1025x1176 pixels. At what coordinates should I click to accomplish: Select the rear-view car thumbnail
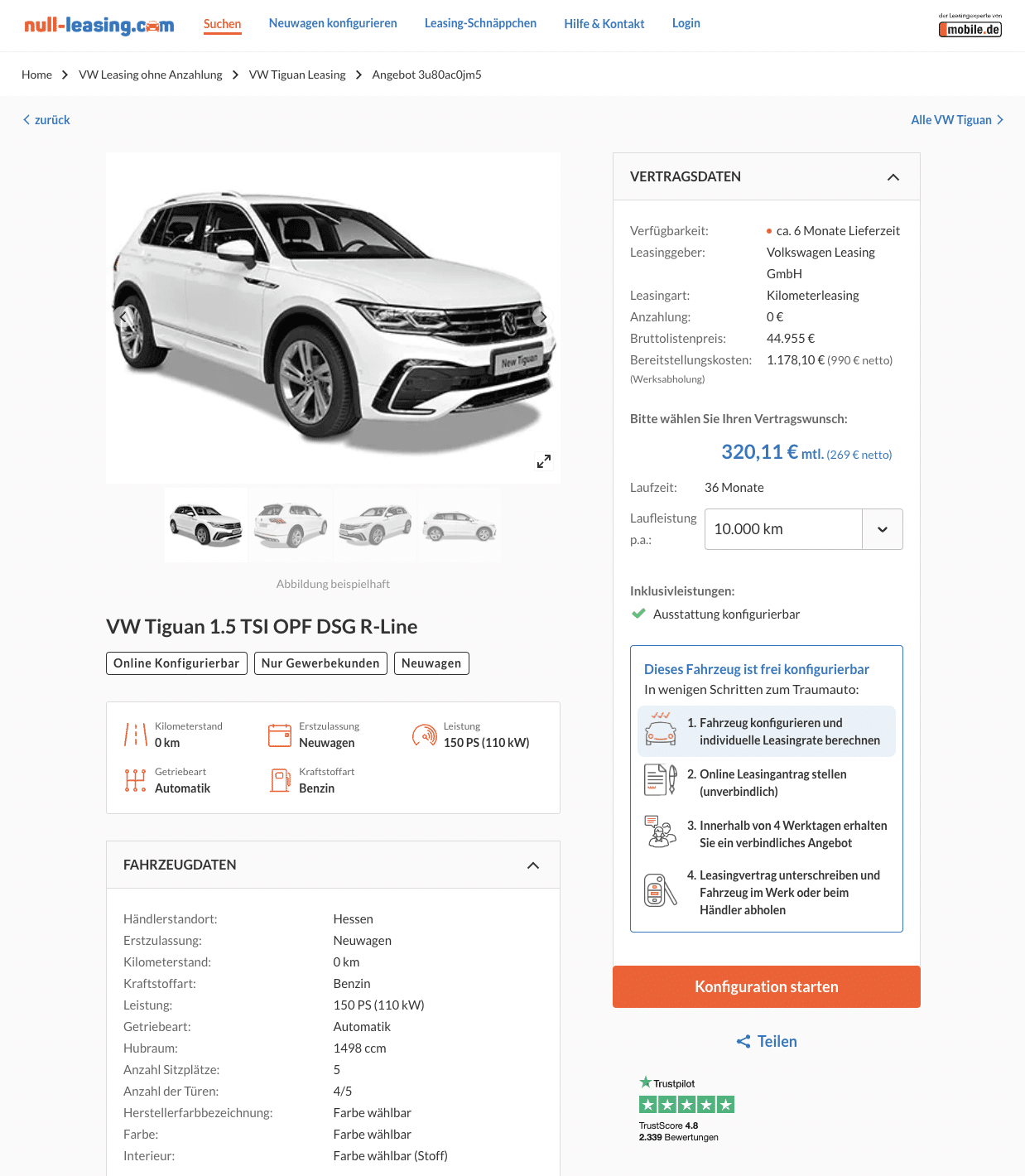click(x=291, y=525)
